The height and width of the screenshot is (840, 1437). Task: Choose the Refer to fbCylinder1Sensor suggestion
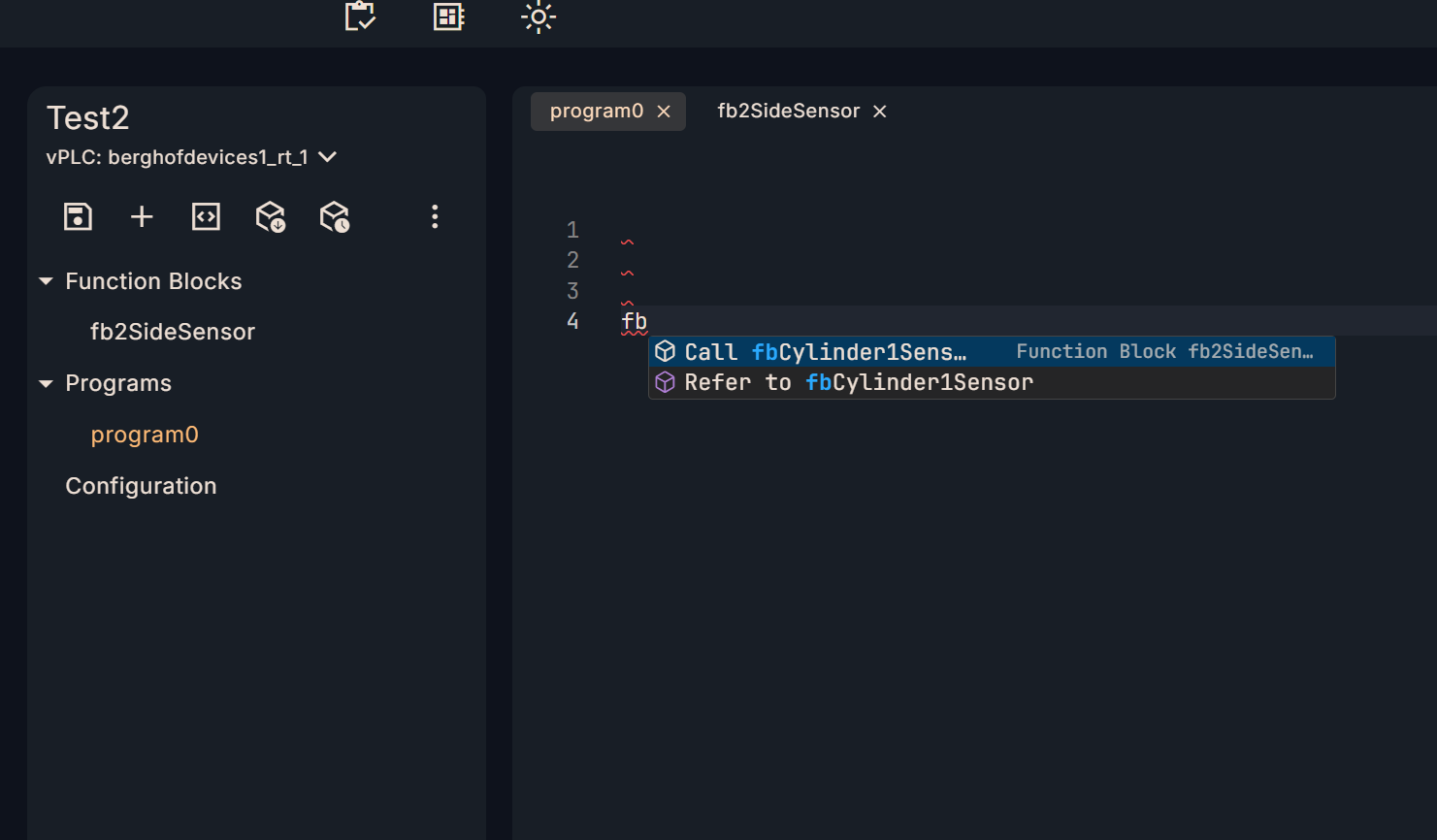[x=858, y=383]
